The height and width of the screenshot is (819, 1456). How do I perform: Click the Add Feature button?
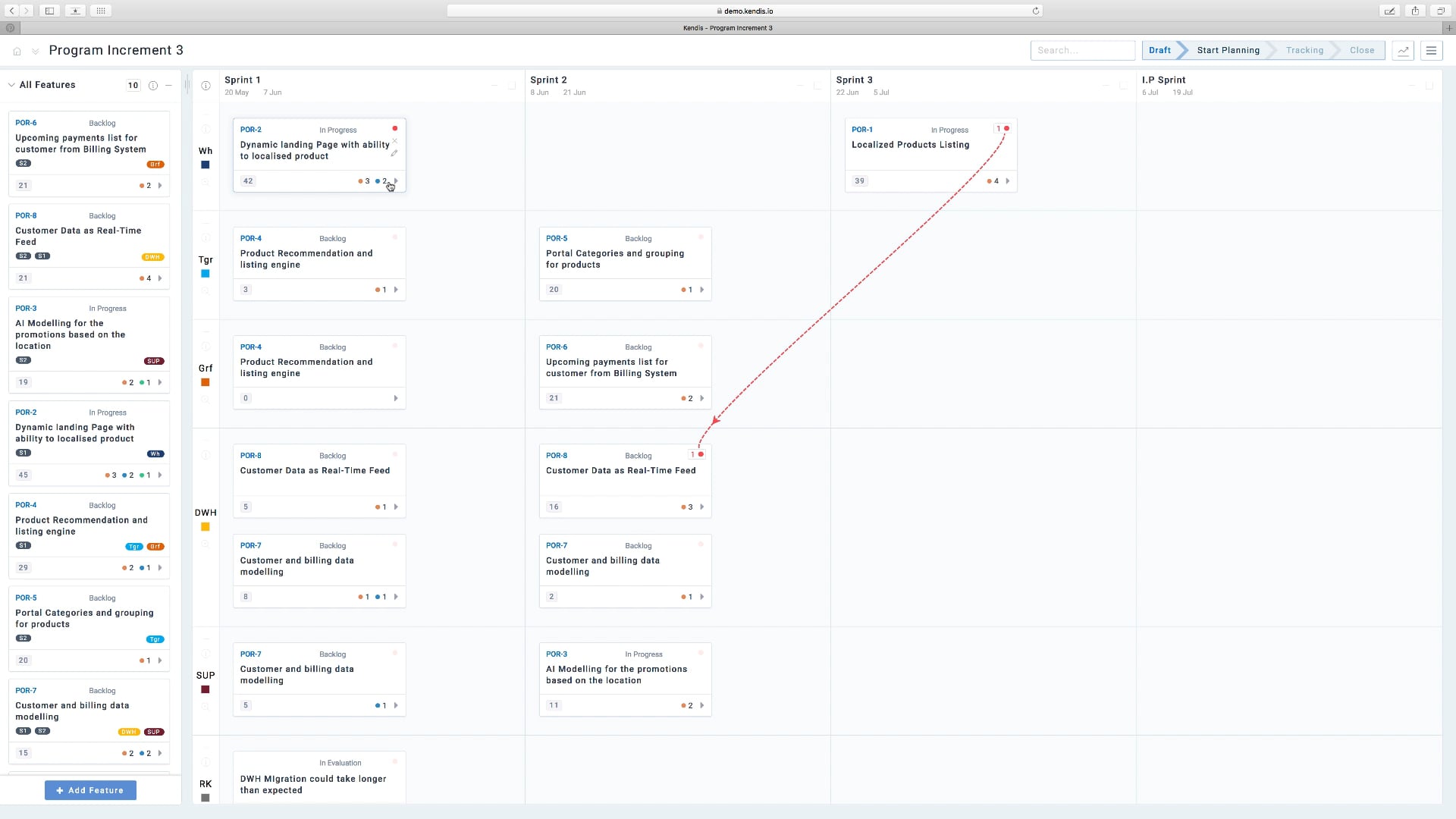pyautogui.click(x=90, y=790)
